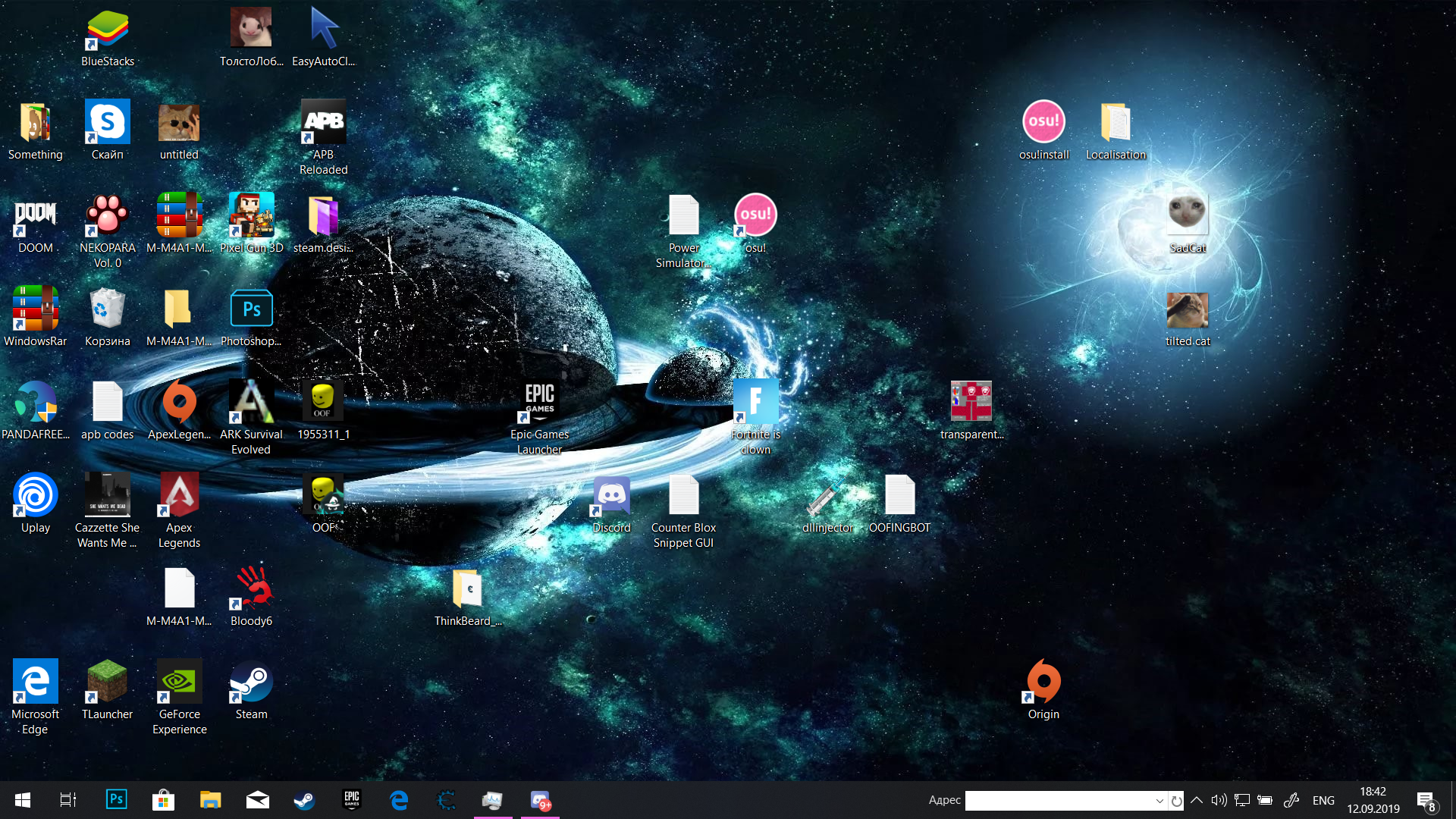Image resolution: width=1456 pixels, height=819 pixels.
Task: Open File Explorer from taskbar
Action: tap(210, 800)
